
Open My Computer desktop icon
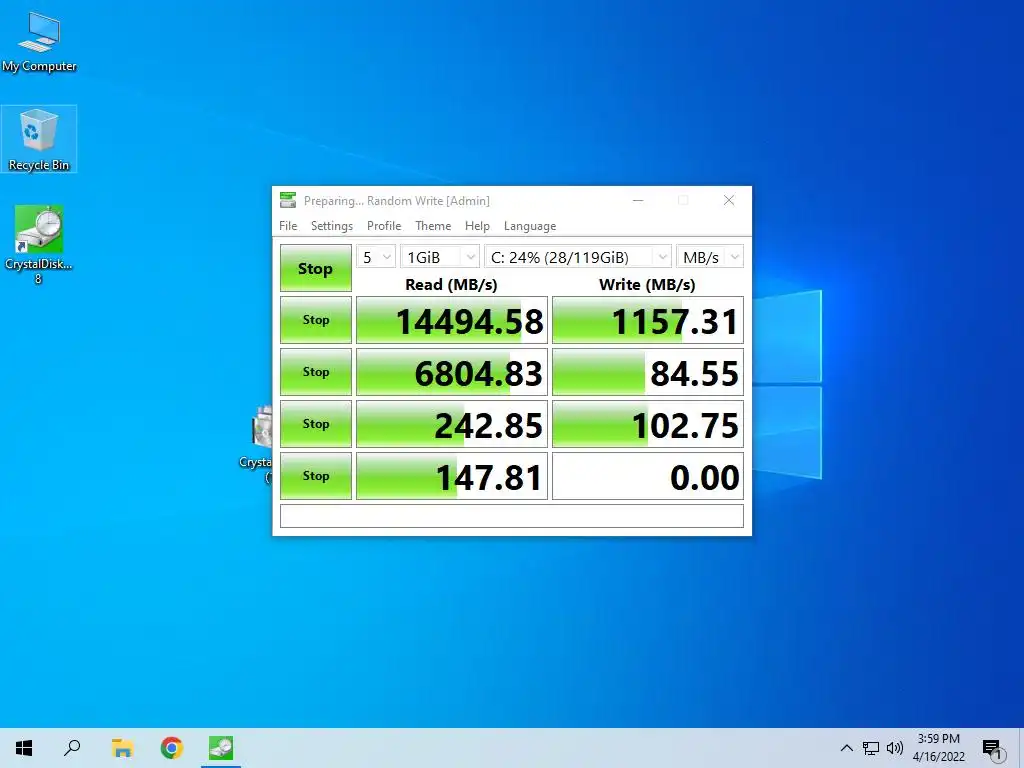click(x=39, y=42)
